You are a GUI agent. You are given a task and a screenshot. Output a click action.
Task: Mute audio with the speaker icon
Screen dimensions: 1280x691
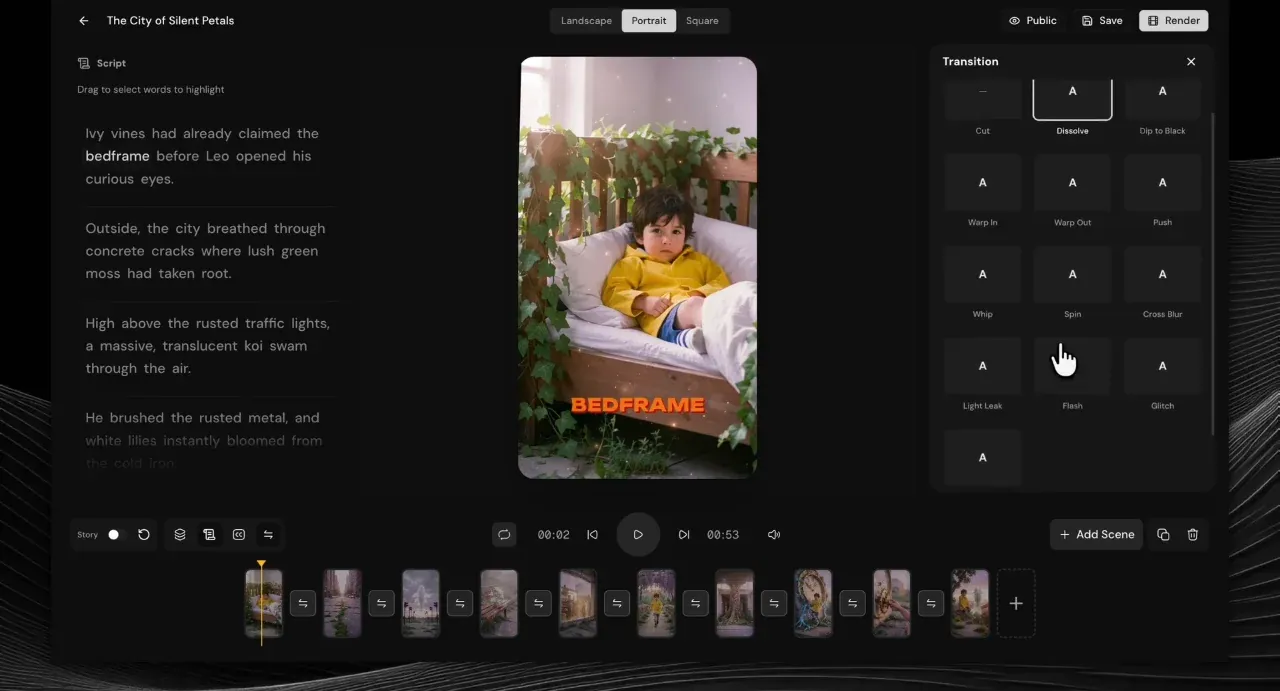[774, 535]
